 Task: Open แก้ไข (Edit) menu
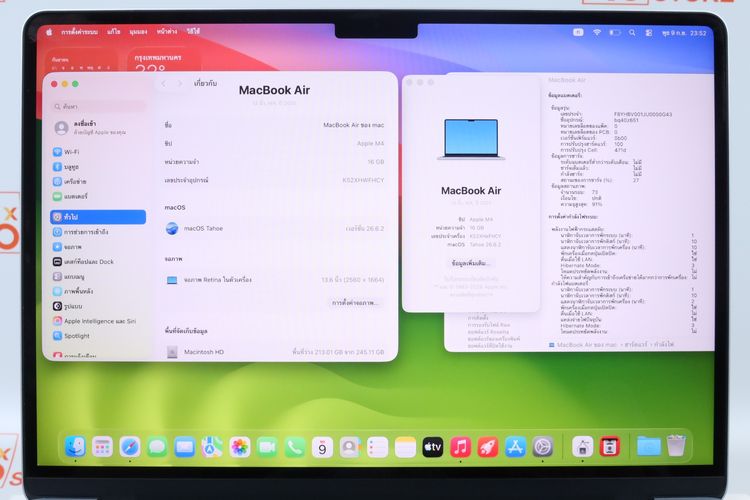tap(114, 32)
